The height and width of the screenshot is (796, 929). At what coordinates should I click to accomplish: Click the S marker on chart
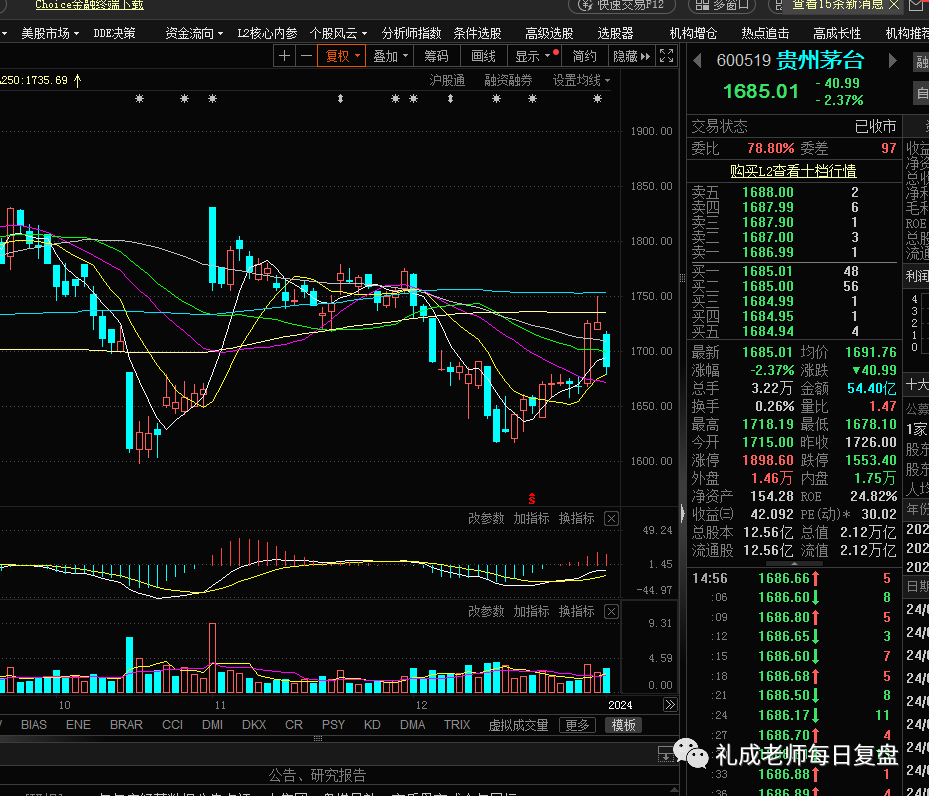coord(531,499)
